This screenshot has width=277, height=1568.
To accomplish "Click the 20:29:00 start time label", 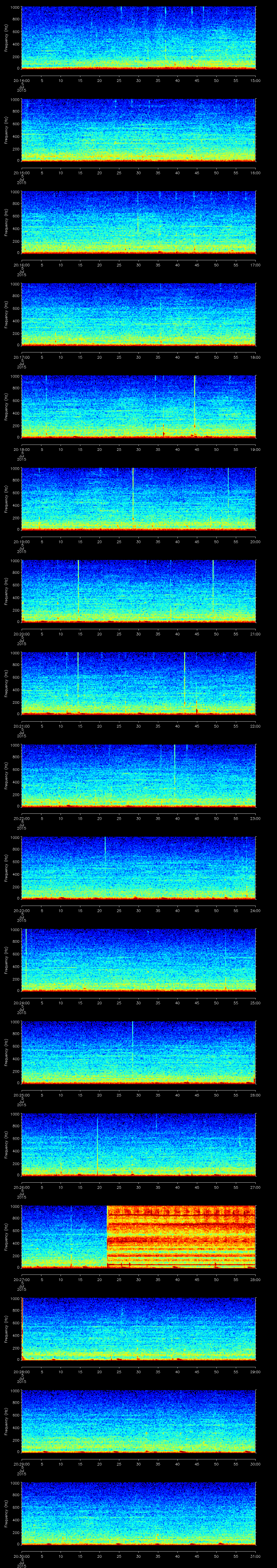I will click(x=21, y=1464).
